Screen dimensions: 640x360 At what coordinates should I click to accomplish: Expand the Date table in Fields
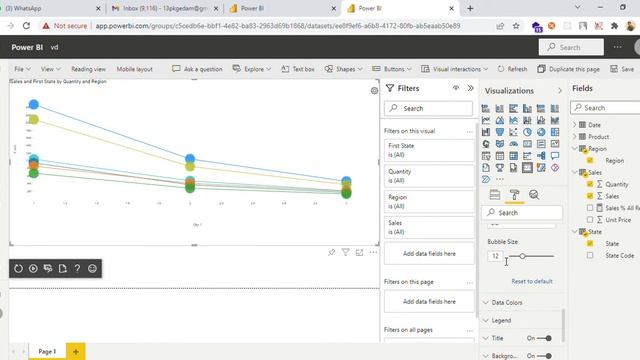tap(575, 124)
